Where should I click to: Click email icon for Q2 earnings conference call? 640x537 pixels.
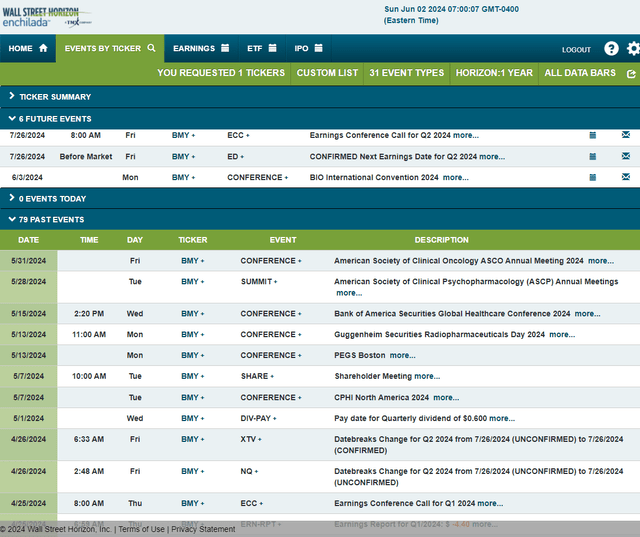(625, 135)
